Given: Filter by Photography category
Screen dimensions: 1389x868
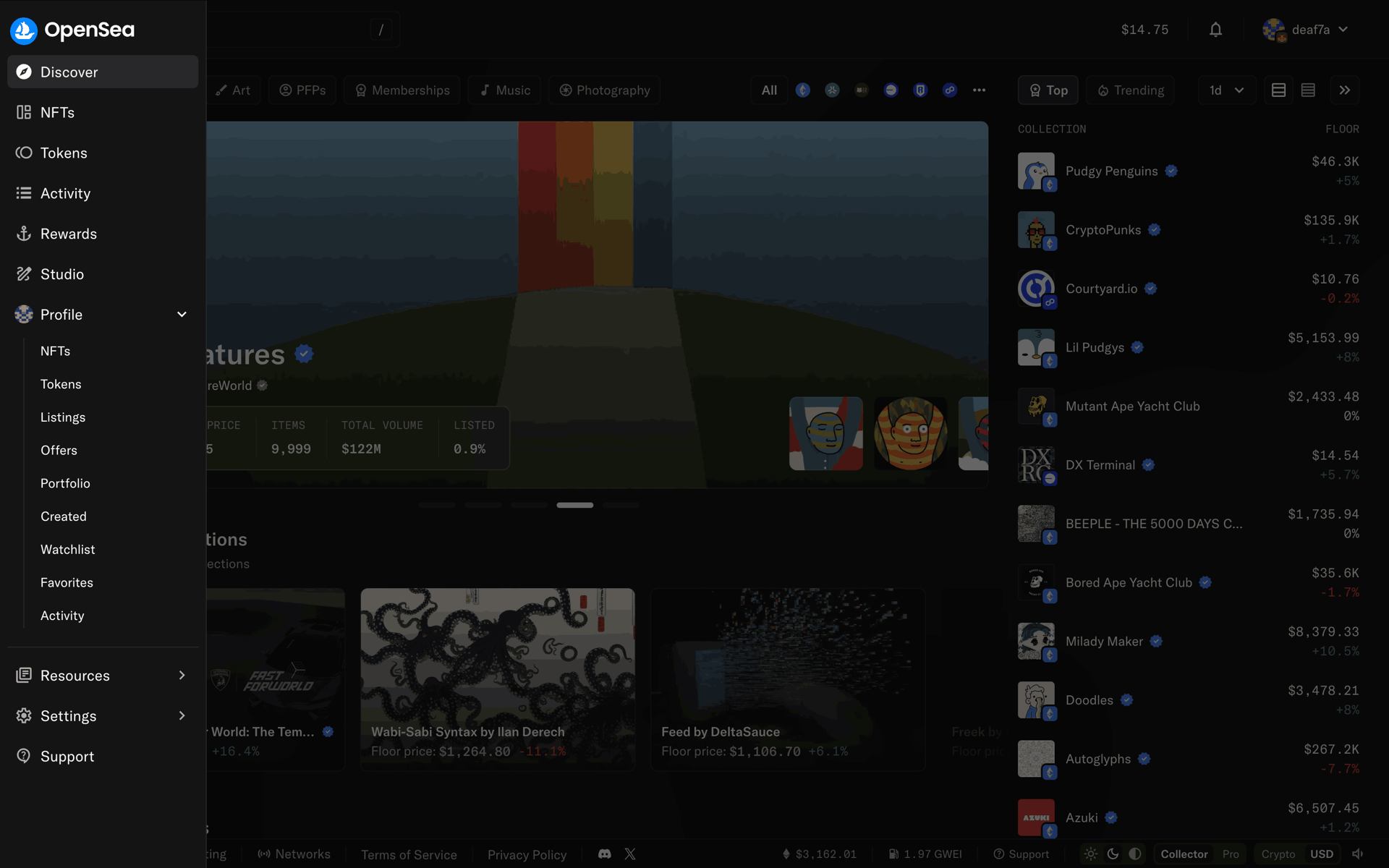Looking at the screenshot, I should pos(604,90).
